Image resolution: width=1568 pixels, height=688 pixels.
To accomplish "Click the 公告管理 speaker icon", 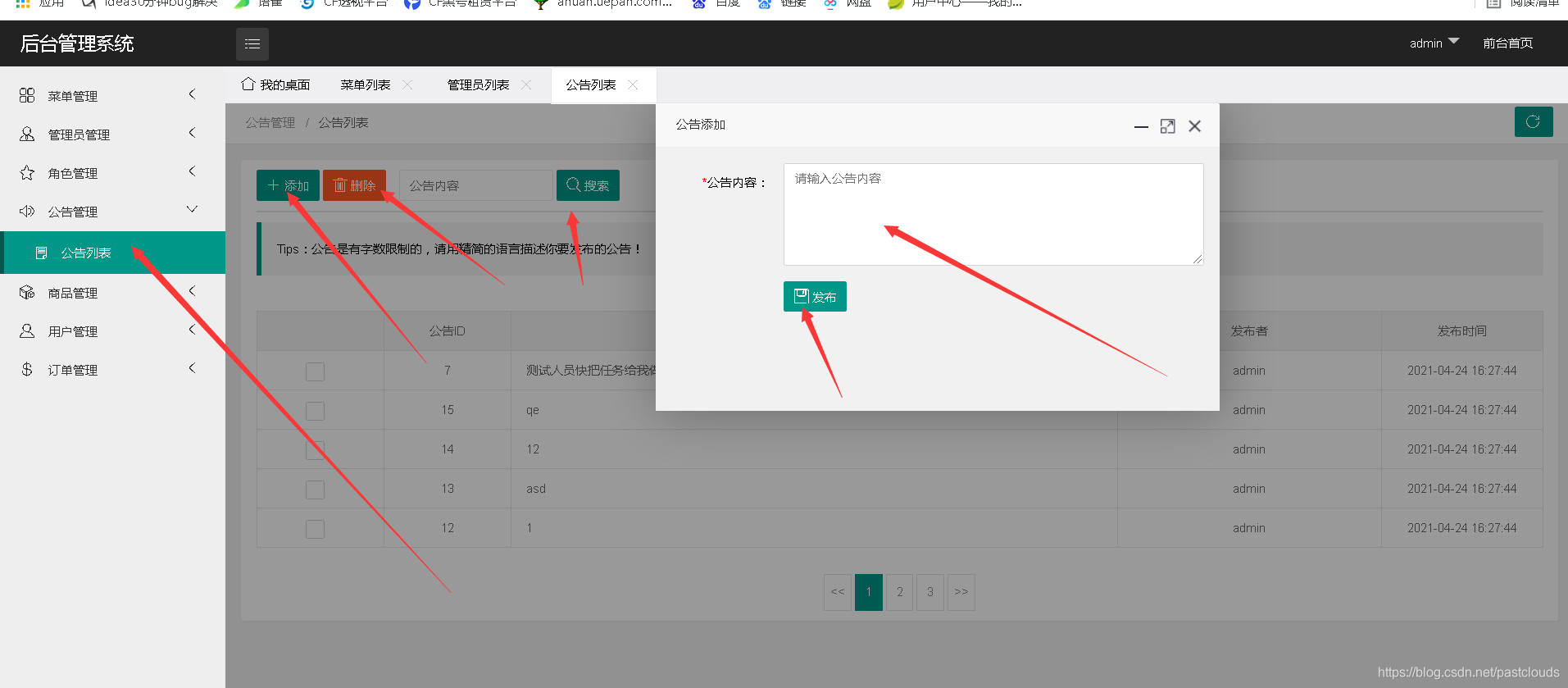I will (27, 211).
